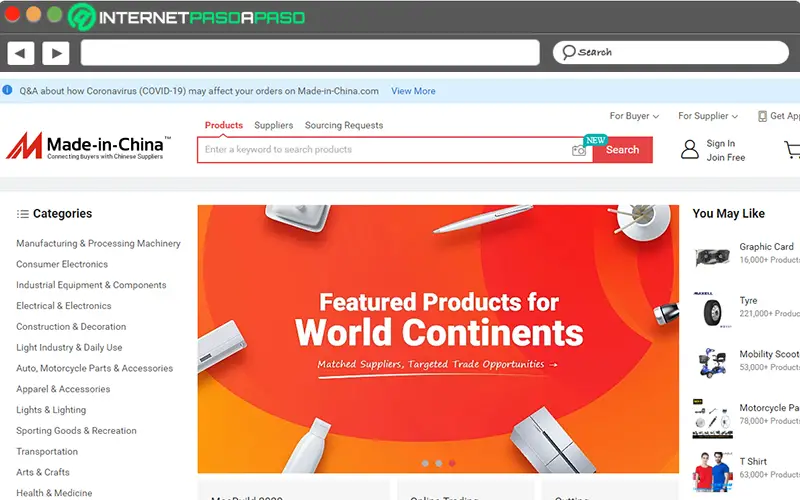
Task: Click the Graphic Card product thumbnail
Action: click(712, 256)
